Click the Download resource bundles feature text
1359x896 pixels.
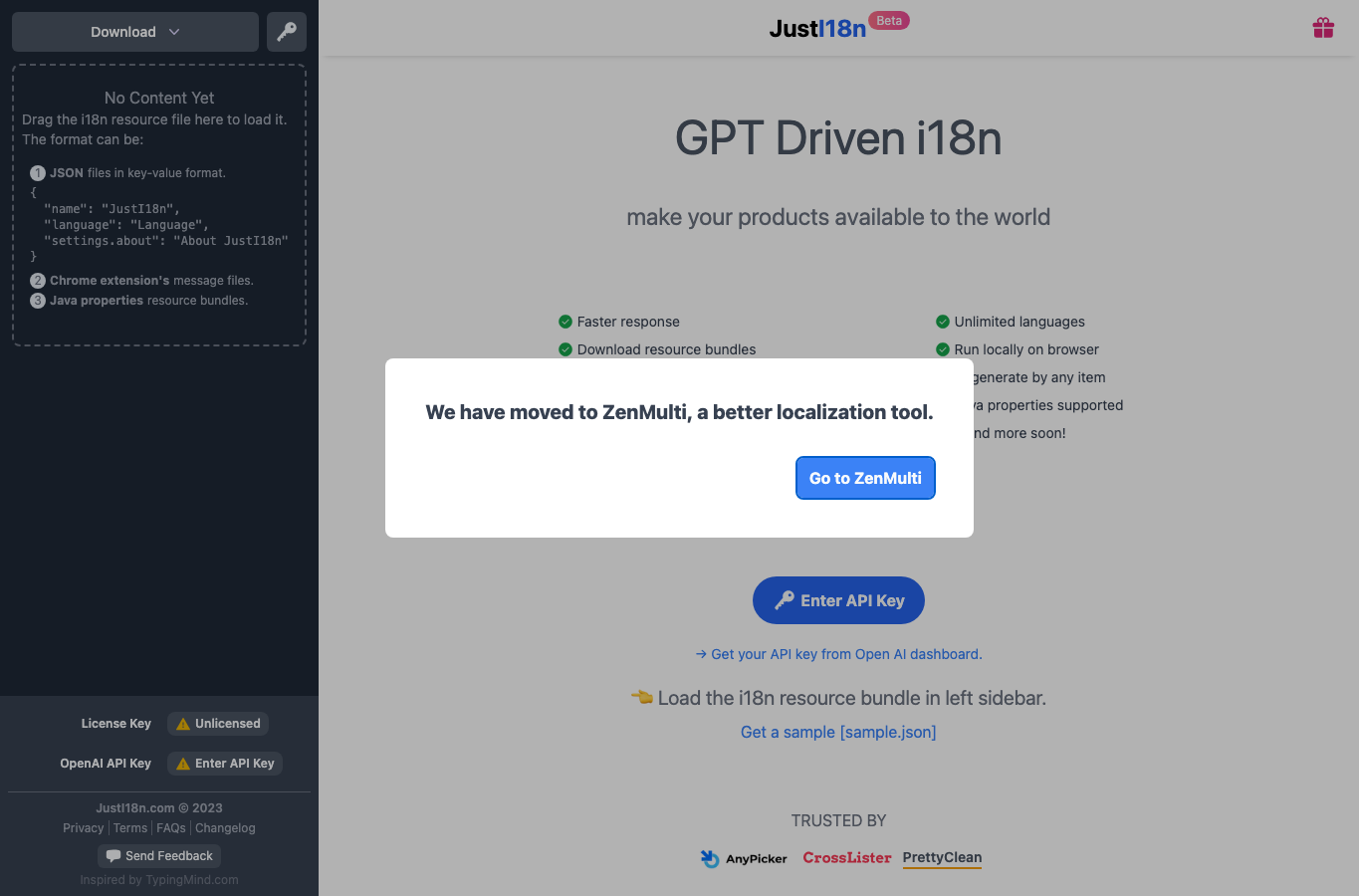coord(666,349)
